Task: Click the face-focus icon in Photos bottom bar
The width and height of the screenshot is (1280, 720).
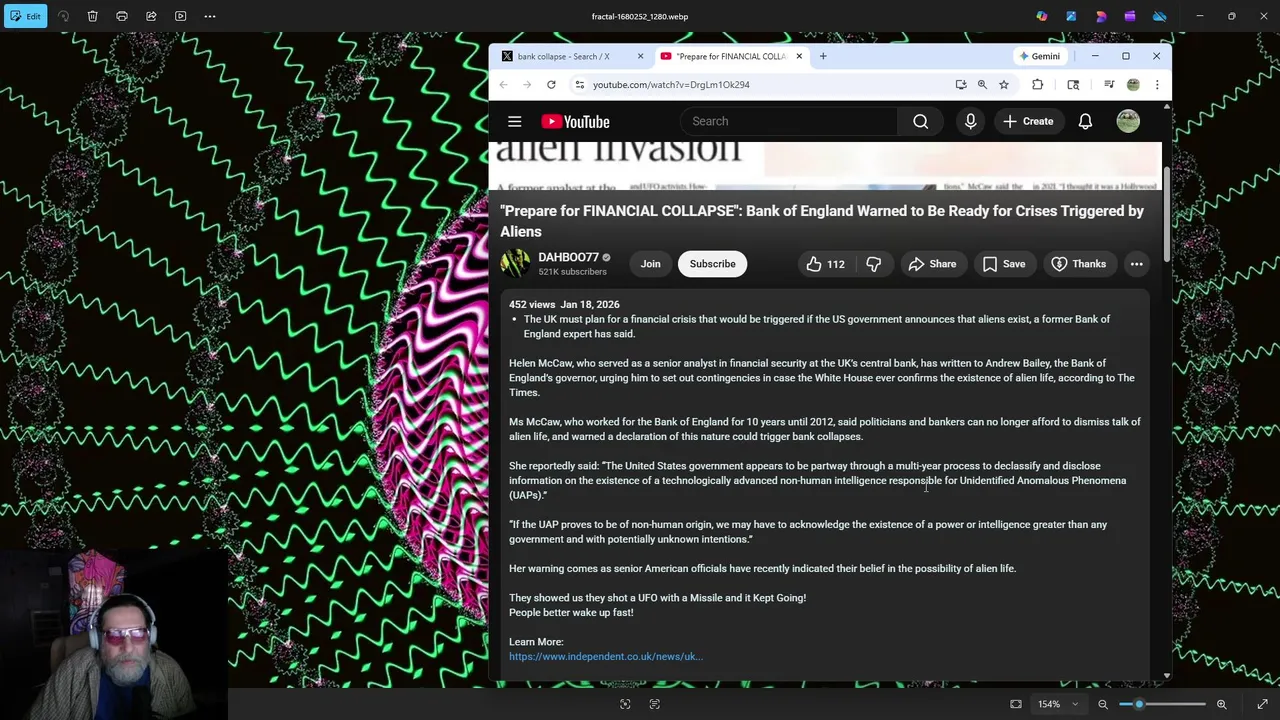Action: pos(625,704)
